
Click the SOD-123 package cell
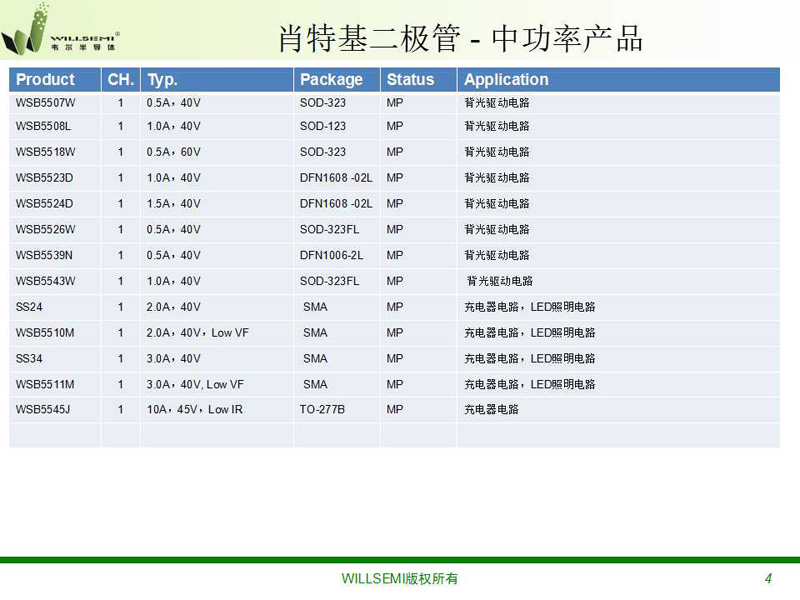[322, 127]
